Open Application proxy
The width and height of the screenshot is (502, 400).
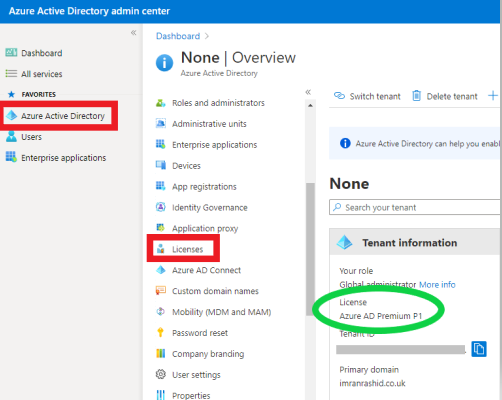205,229
